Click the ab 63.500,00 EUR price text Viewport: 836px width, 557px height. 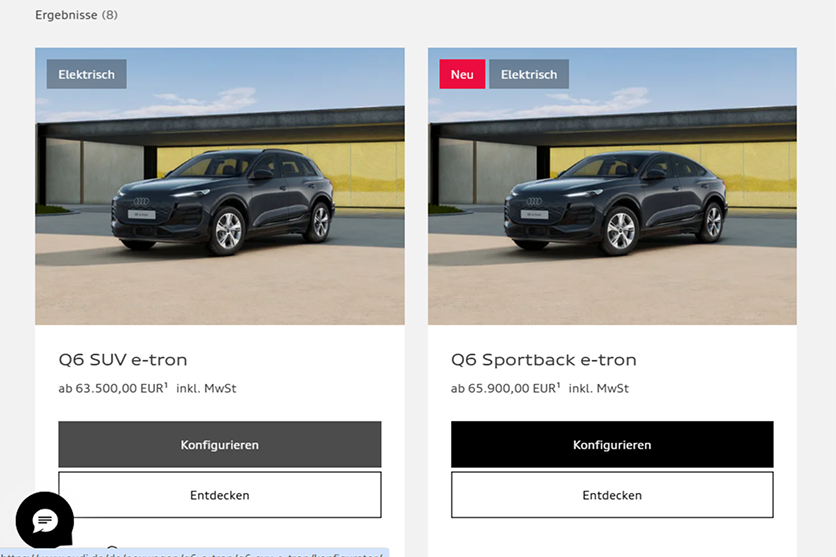pyautogui.click(x=111, y=389)
